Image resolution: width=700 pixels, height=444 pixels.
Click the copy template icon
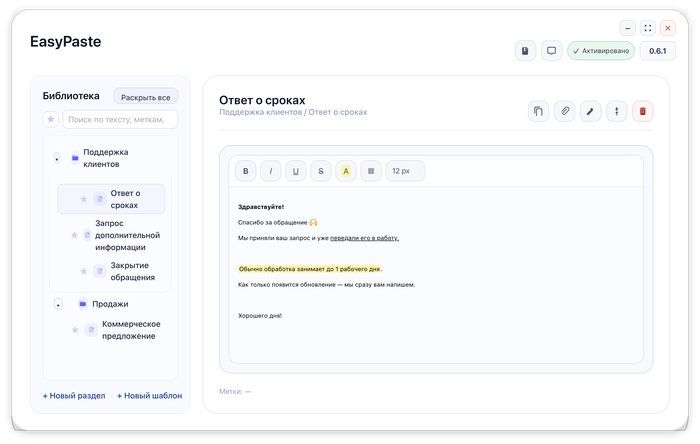point(539,112)
